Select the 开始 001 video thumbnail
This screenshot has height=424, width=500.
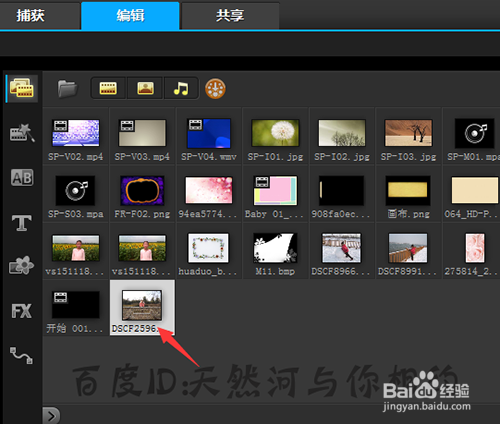(76, 305)
